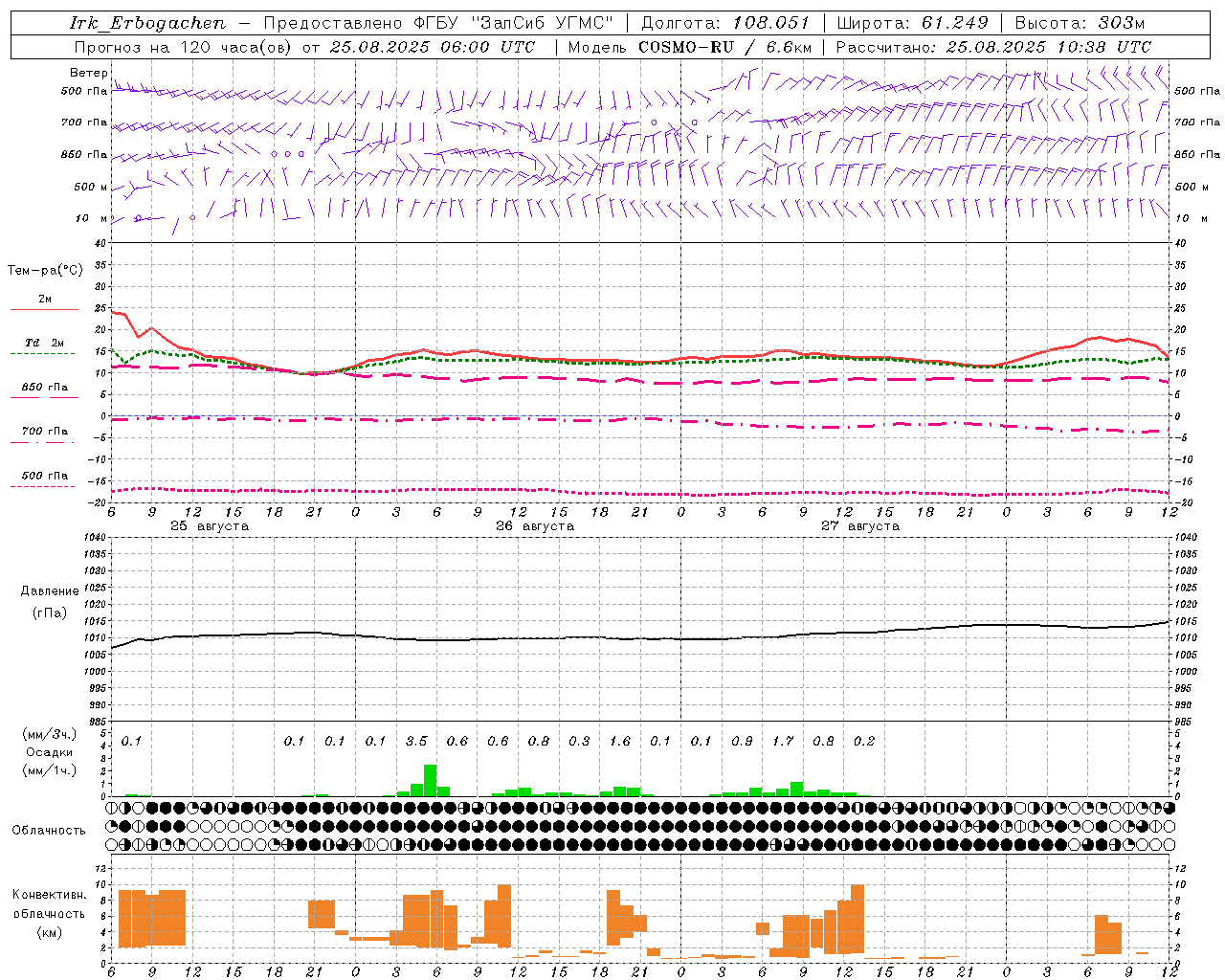1225x980 pixels.
Task: Click the Высота: 303м value
Action: click(1080, 23)
